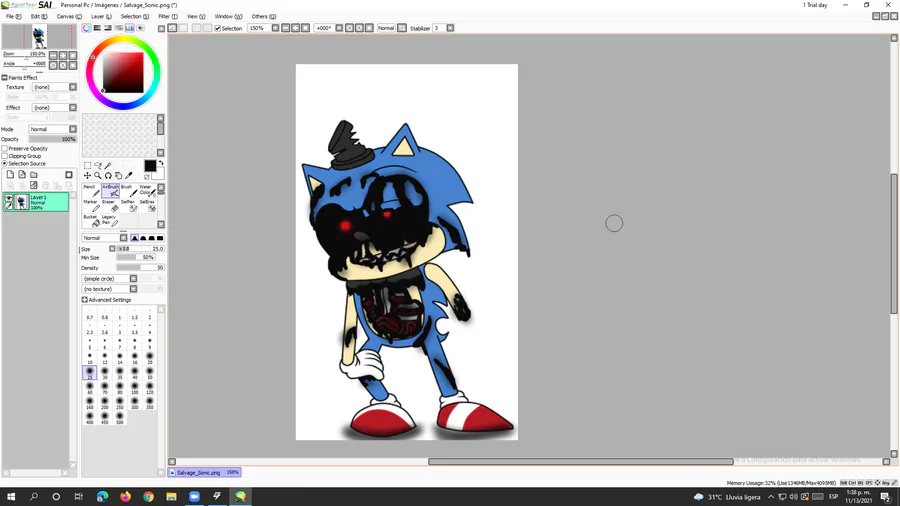Viewport: 900px width, 506px height.
Task: Choose the lasso selection tool
Action: pos(98,165)
